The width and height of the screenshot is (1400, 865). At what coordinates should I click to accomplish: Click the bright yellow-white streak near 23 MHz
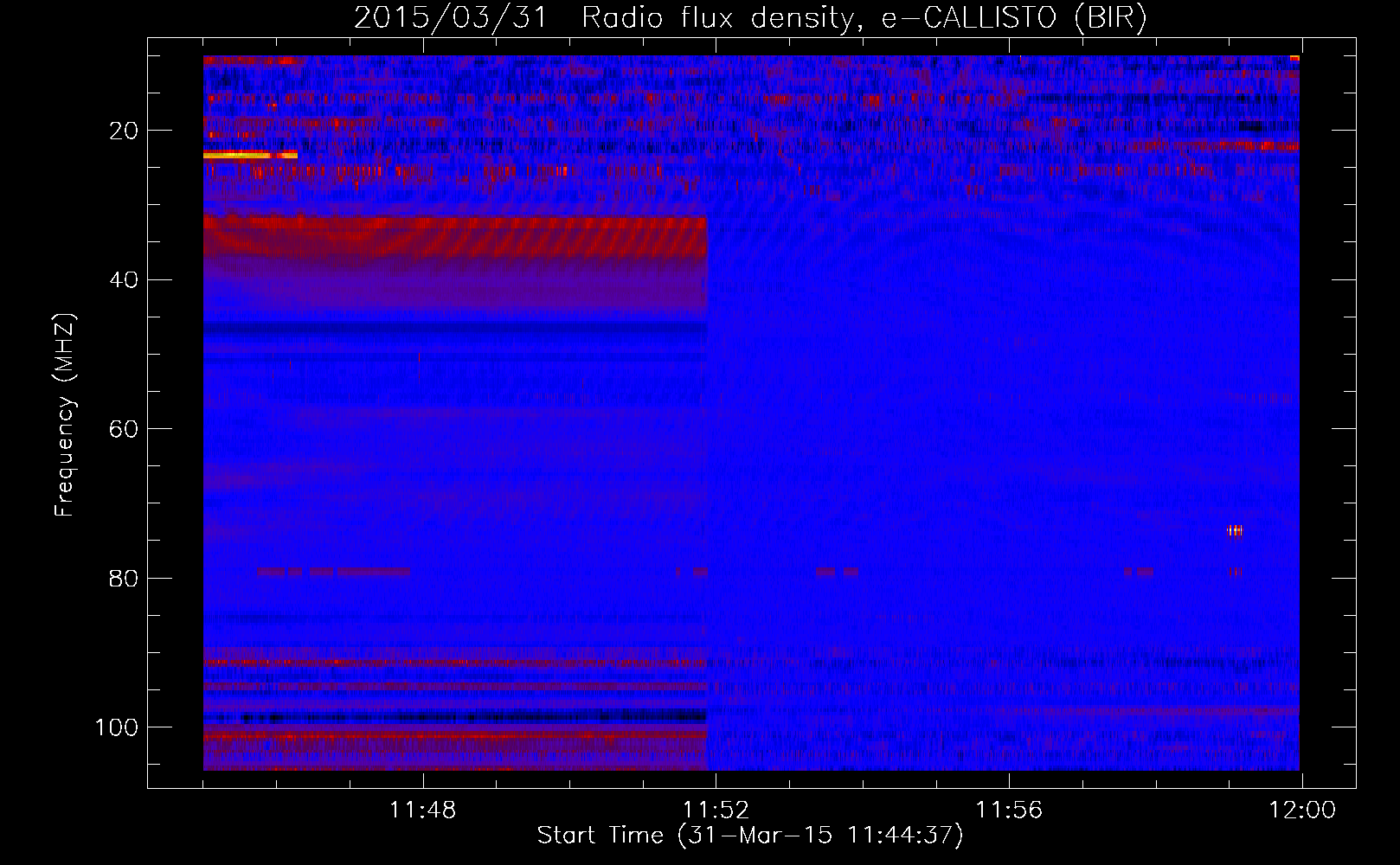pyautogui.click(x=250, y=155)
